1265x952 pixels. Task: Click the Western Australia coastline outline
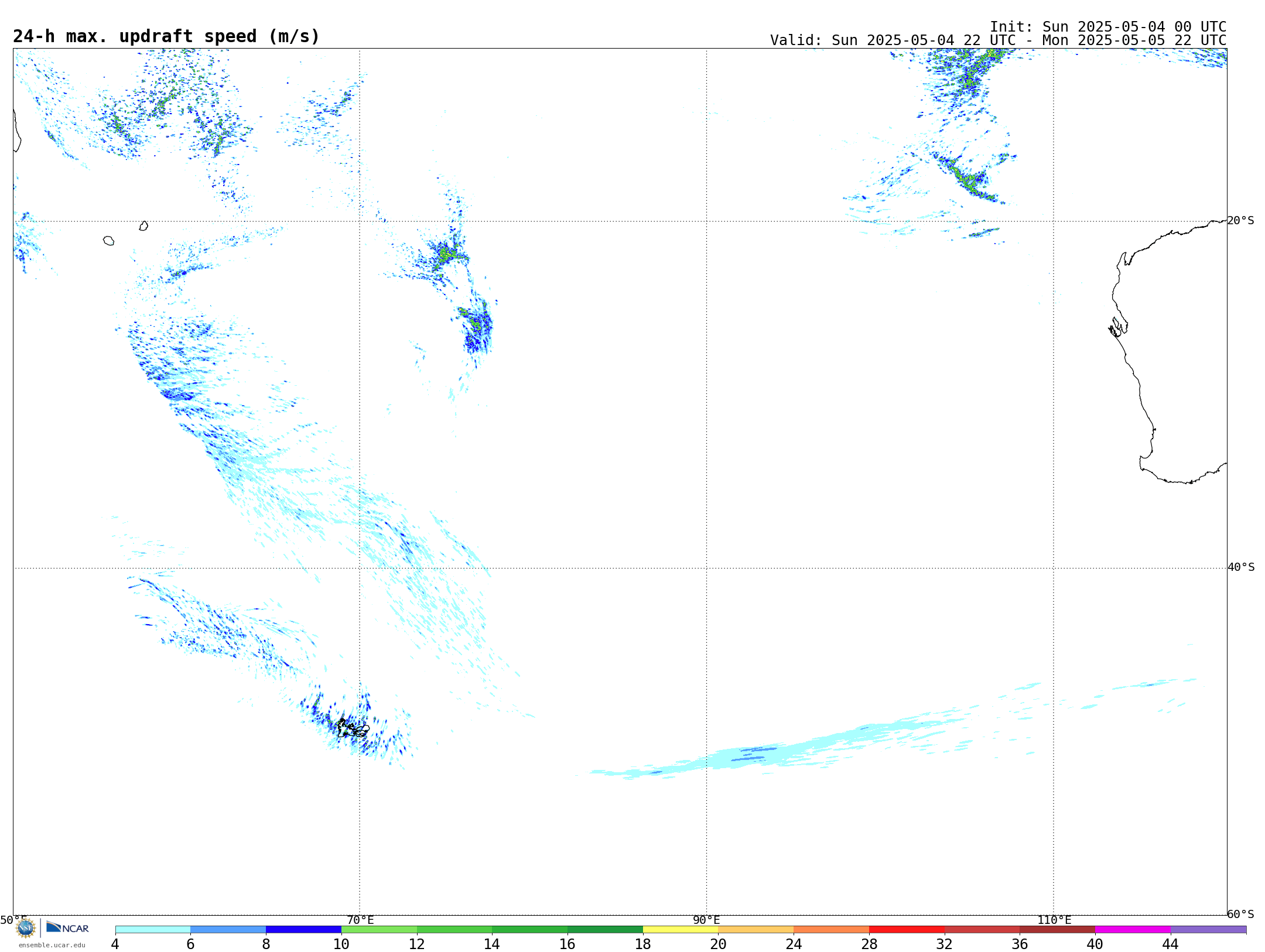1168,351
